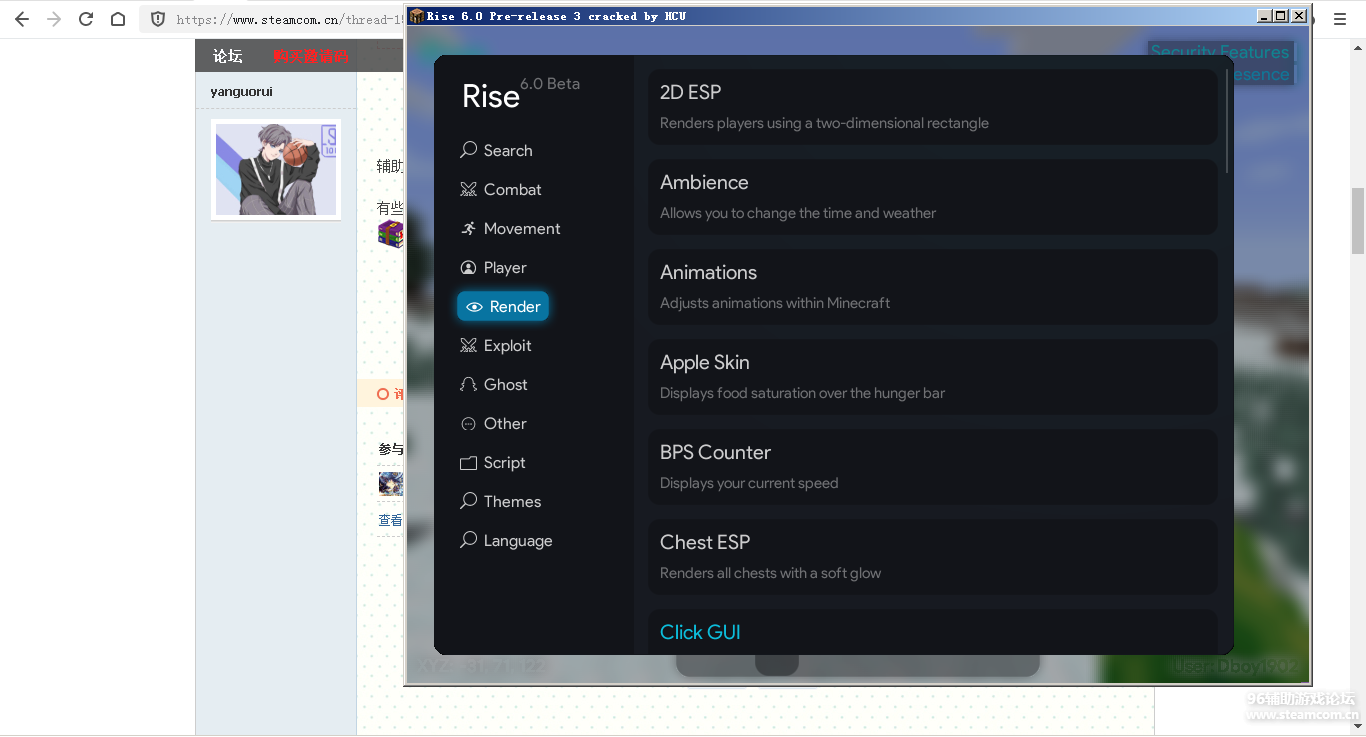The width and height of the screenshot is (1366, 737).
Task: Disable the enabled Click GUI module
Action: coord(932,632)
